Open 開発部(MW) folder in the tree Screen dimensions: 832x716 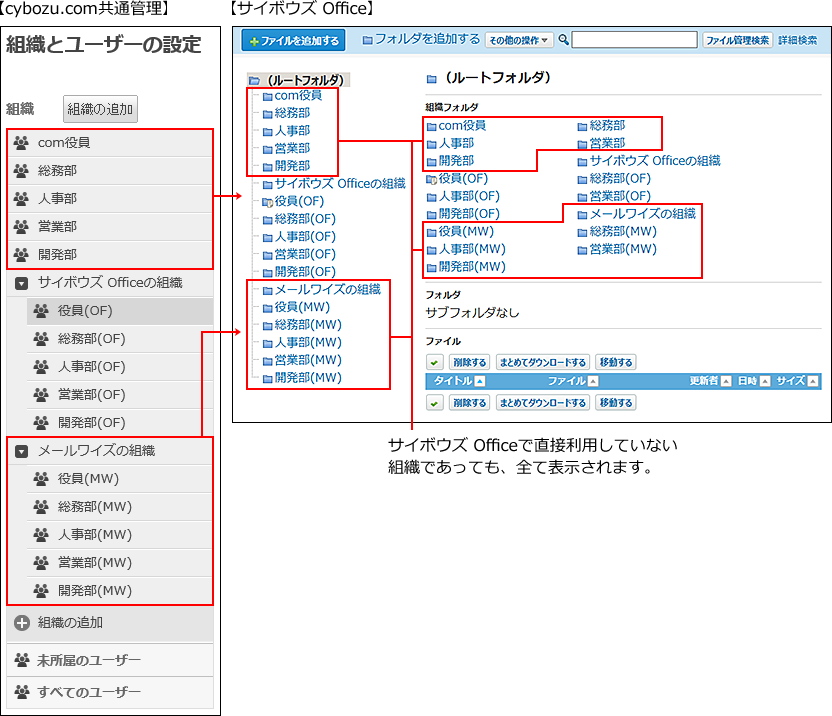click(308, 377)
